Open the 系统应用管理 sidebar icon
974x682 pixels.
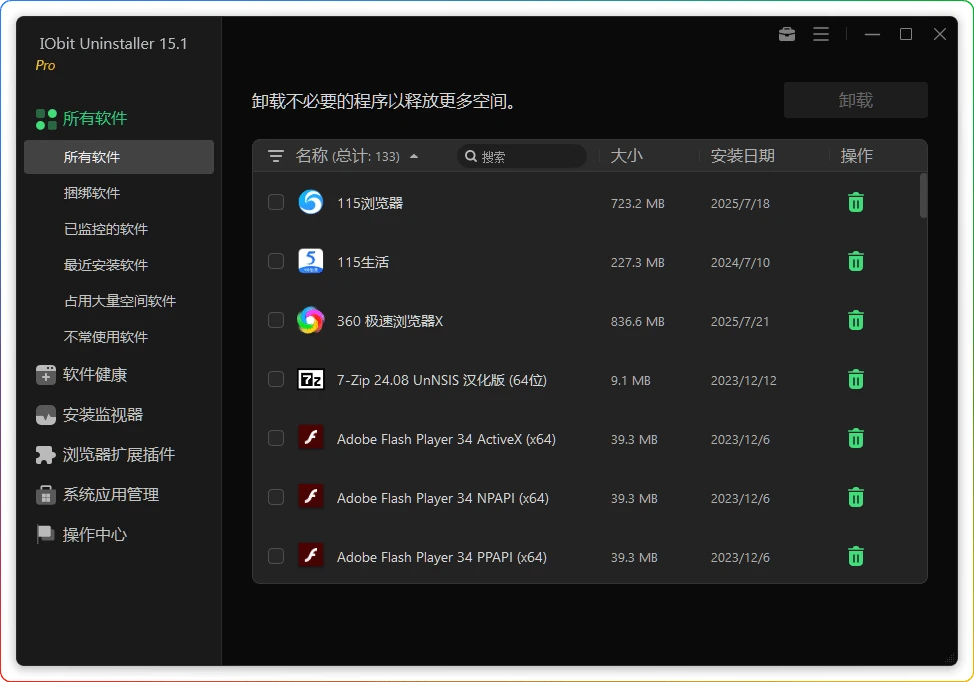tap(45, 495)
